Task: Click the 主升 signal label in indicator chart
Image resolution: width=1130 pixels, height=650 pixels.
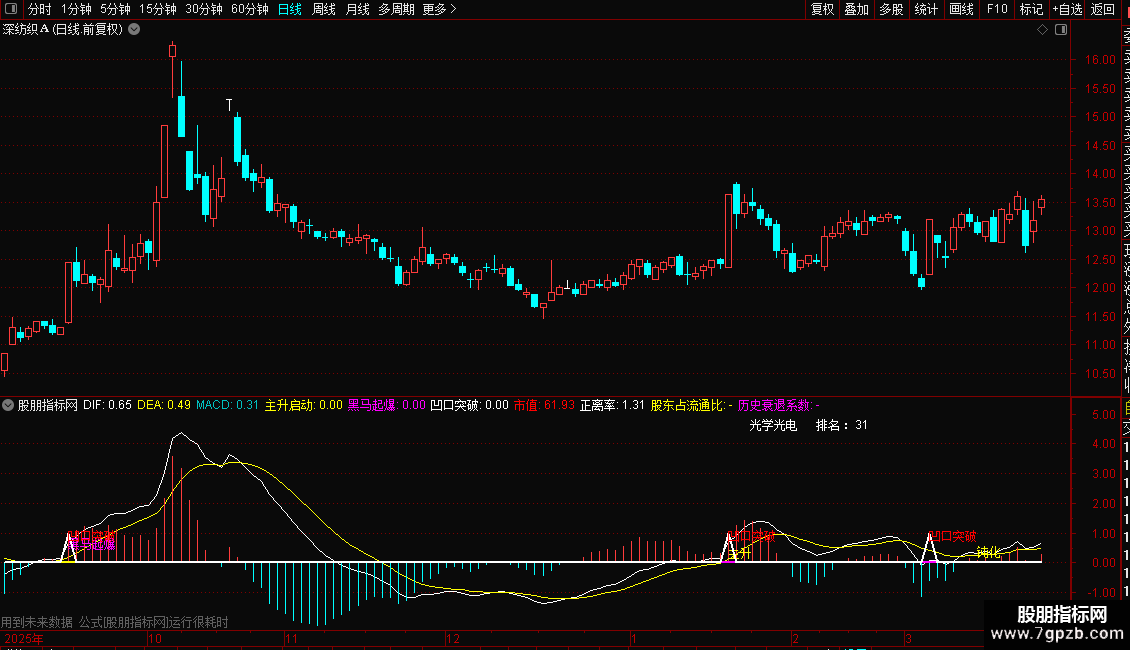Action: [x=740, y=553]
